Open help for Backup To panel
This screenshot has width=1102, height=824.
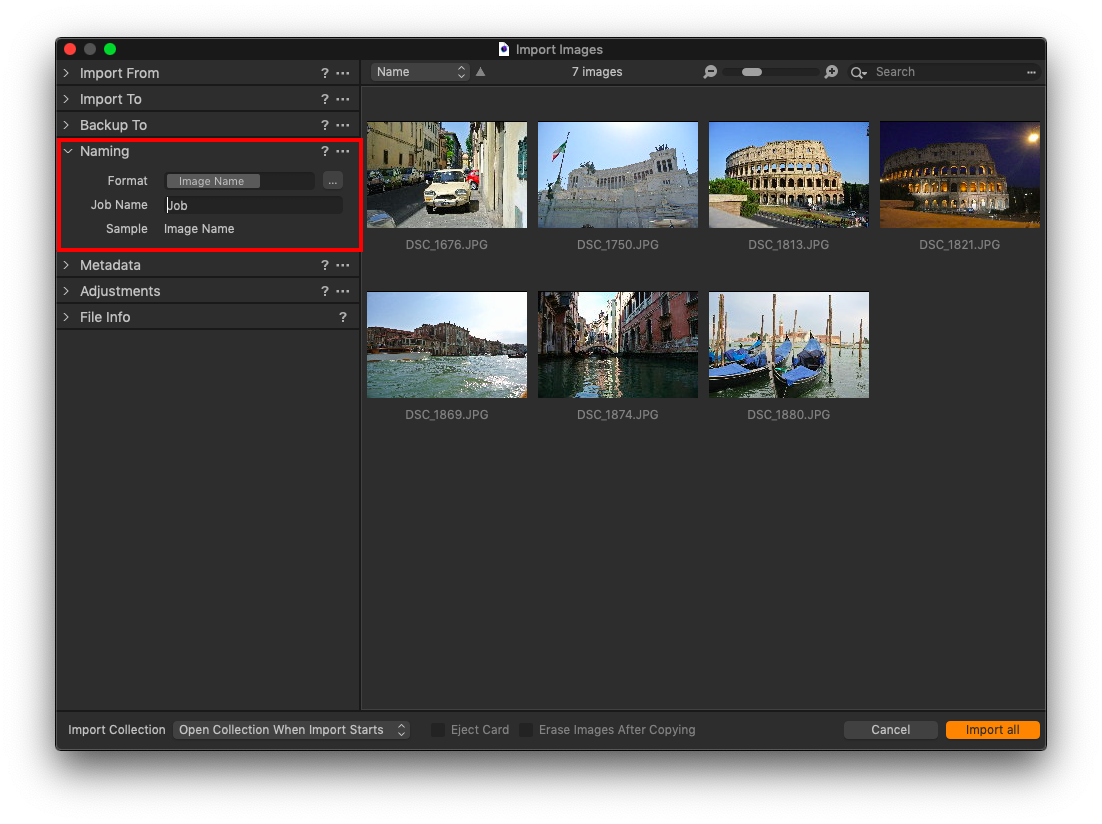(x=325, y=125)
